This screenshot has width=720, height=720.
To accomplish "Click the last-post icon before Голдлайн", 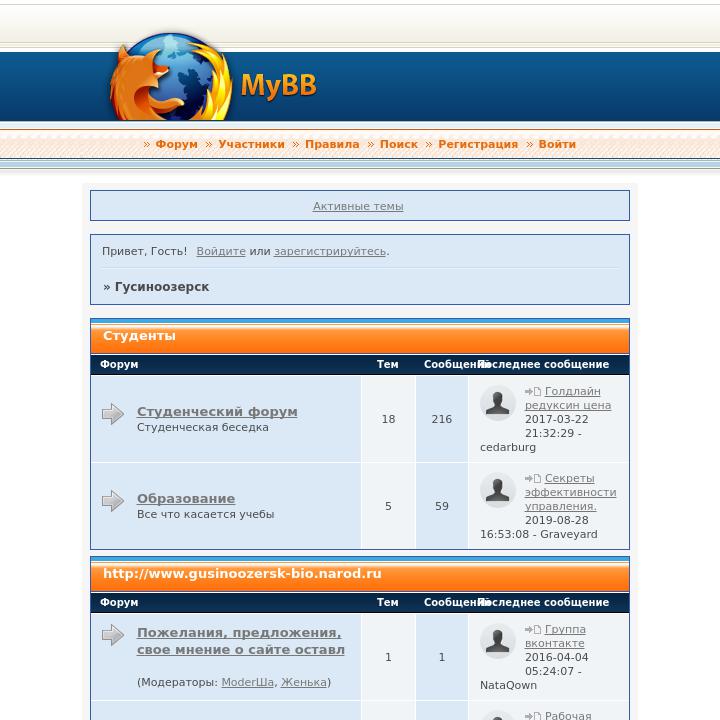I will coord(533,391).
